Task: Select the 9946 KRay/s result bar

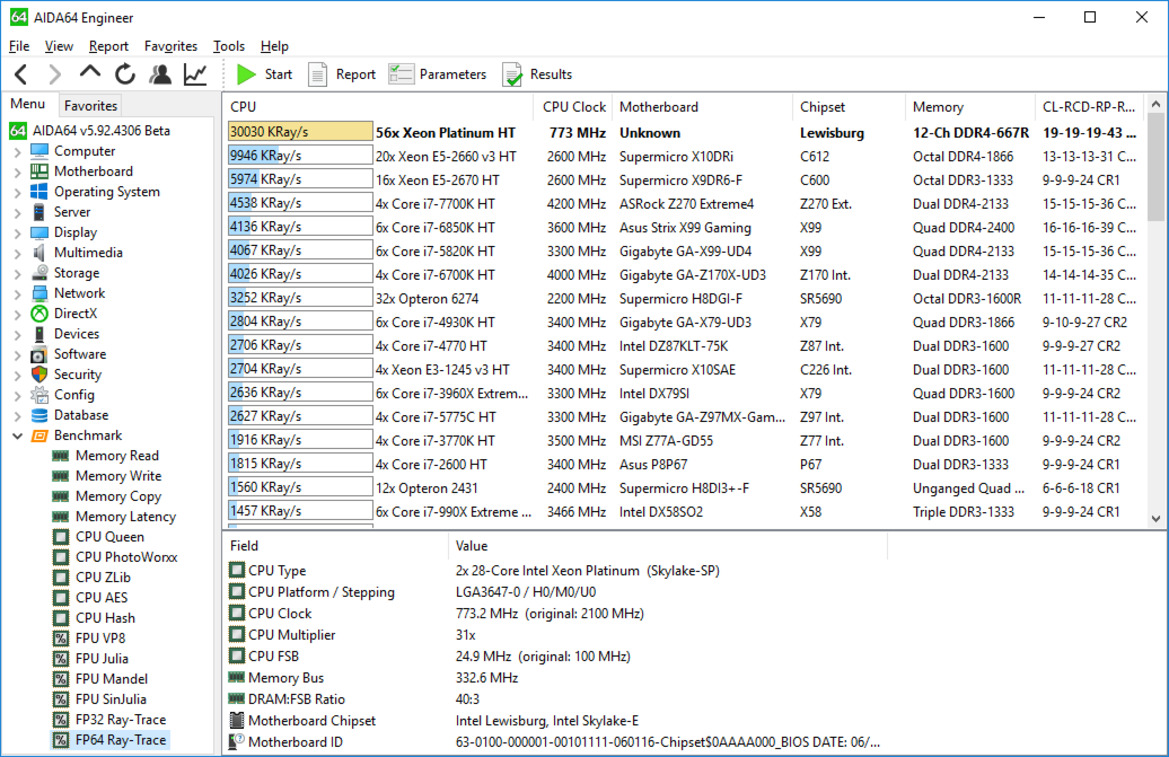Action: click(300, 155)
